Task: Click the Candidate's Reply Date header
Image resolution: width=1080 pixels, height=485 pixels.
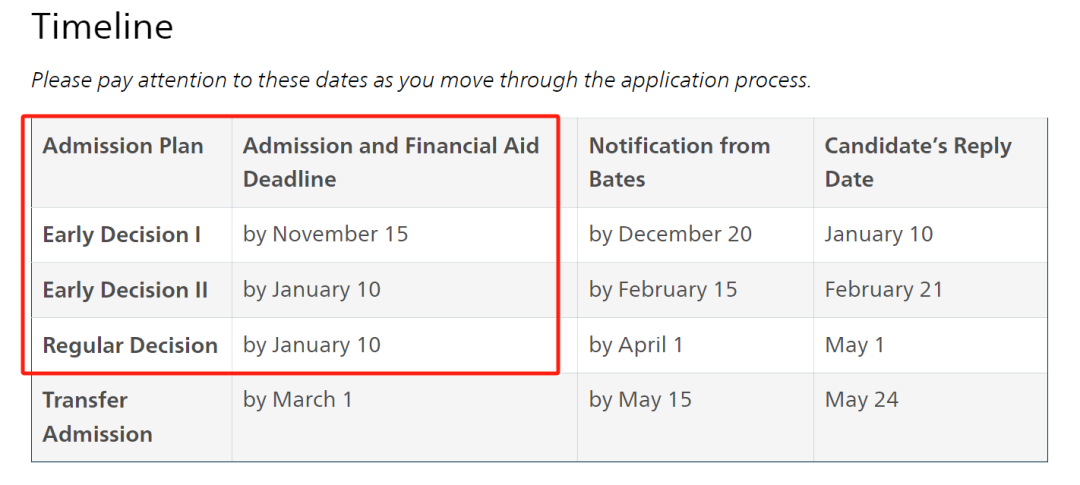Action: (x=918, y=163)
